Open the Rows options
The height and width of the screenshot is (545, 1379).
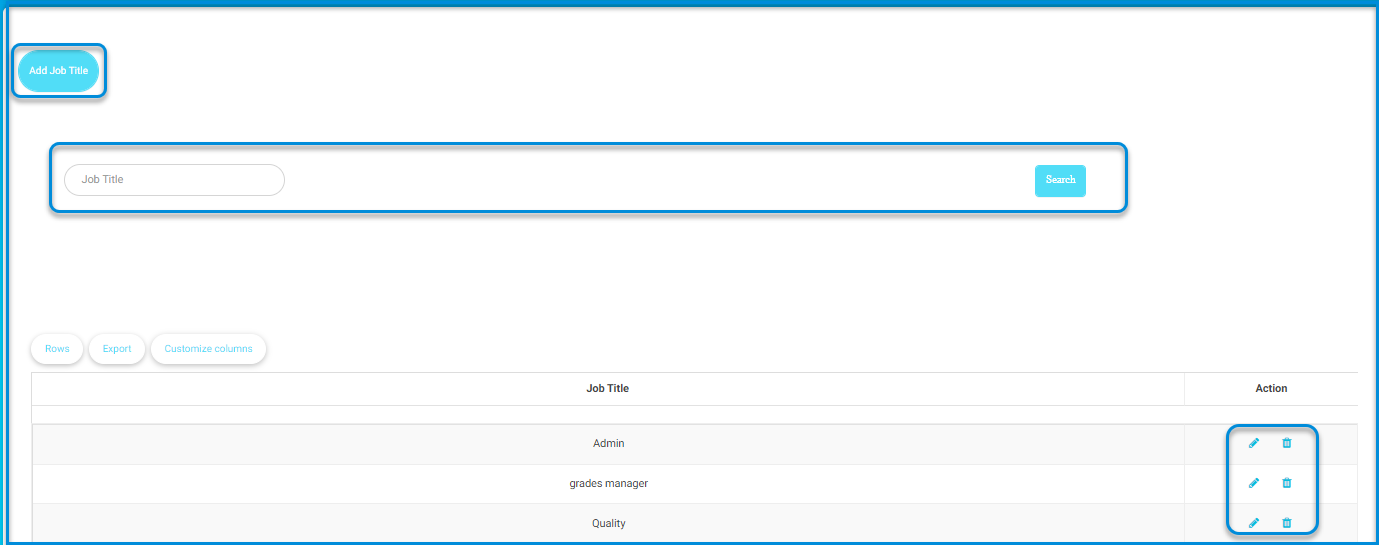tap(57, 349)
